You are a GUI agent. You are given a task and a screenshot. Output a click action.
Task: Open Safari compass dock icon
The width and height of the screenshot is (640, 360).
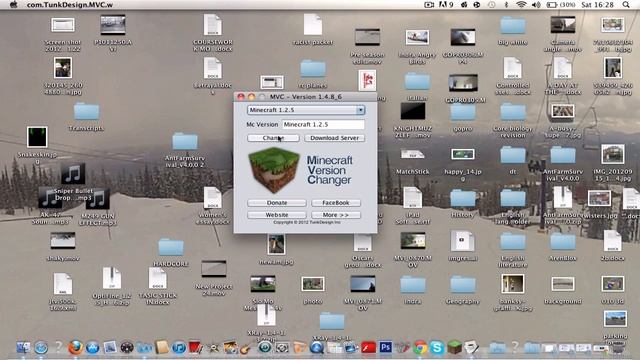coord(41,347)
